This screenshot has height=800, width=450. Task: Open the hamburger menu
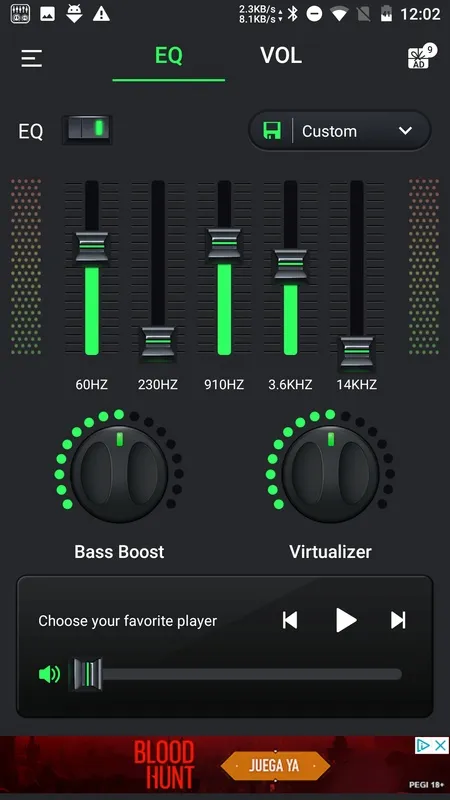click(x=32, y=58)
